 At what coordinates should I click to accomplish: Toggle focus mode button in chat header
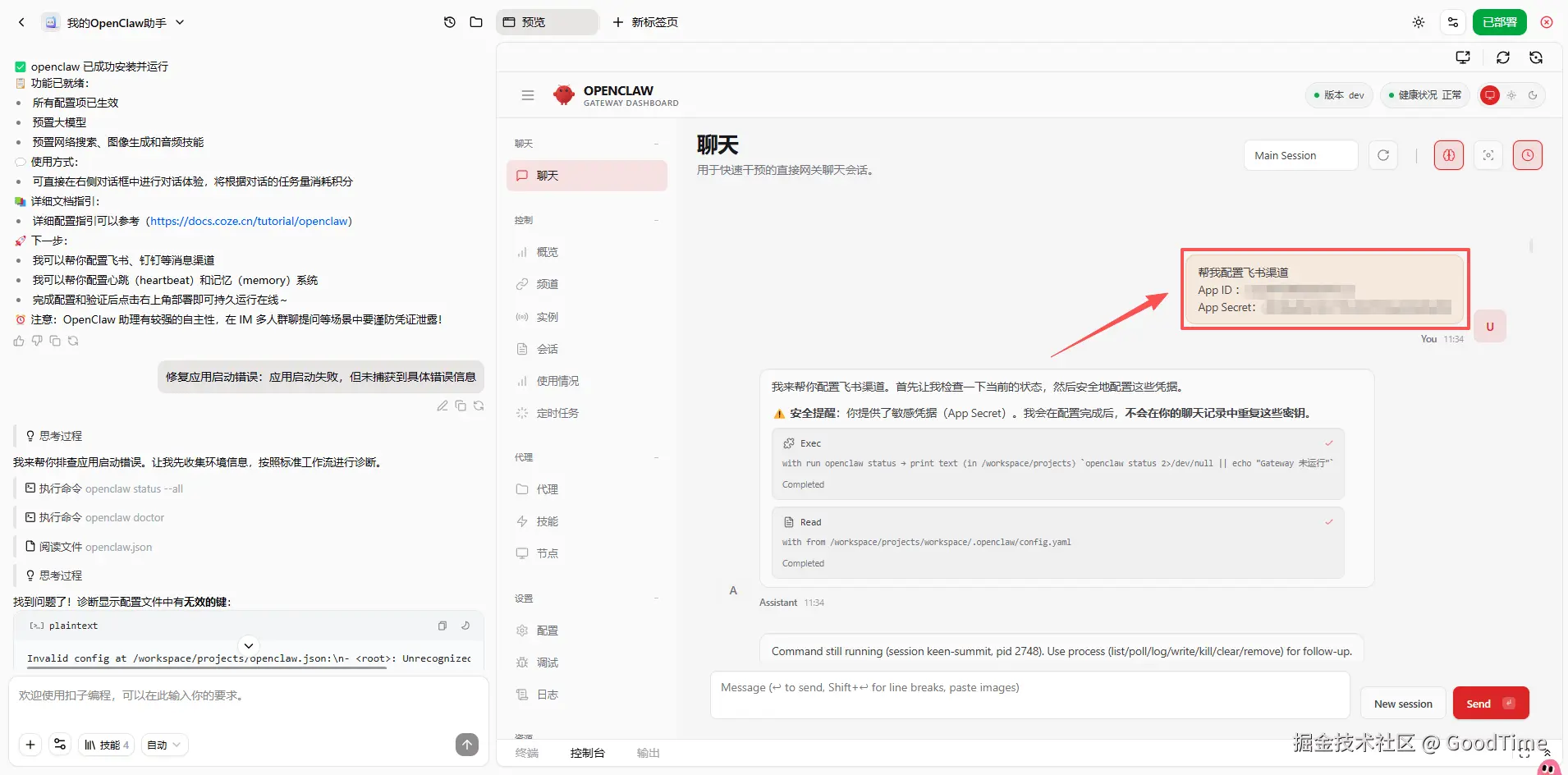1488,155
